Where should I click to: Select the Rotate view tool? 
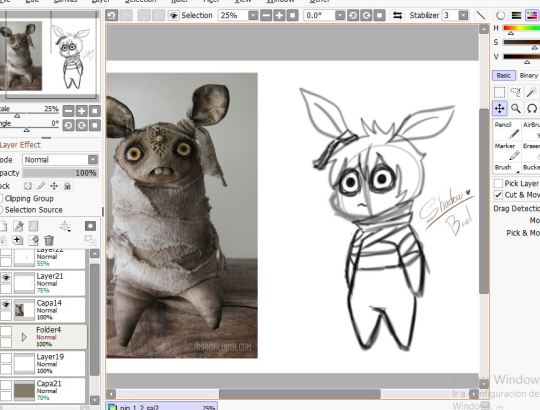point(532,108)
